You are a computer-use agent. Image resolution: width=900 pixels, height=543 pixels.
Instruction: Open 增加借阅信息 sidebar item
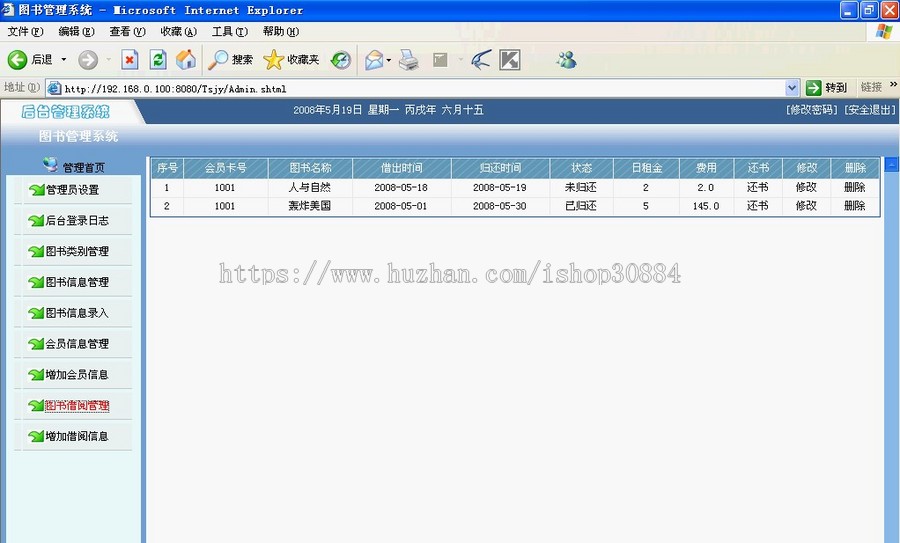77,436
